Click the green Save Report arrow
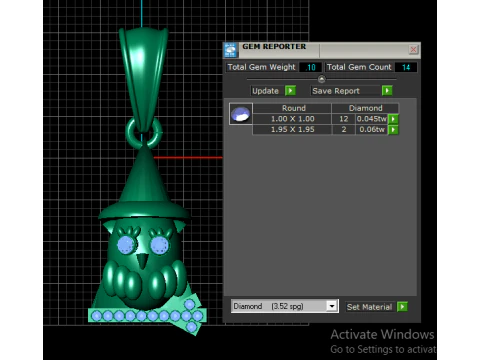 tap(387, 91)
